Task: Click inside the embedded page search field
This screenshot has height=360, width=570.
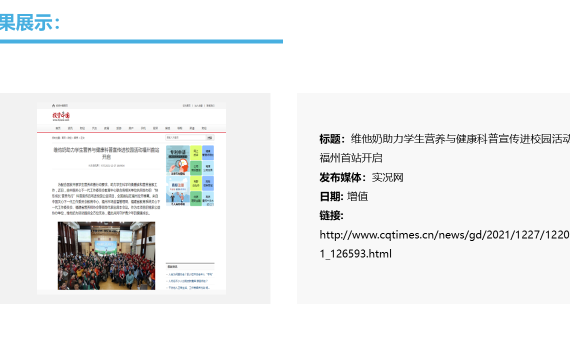Action: tap(186, 137)
